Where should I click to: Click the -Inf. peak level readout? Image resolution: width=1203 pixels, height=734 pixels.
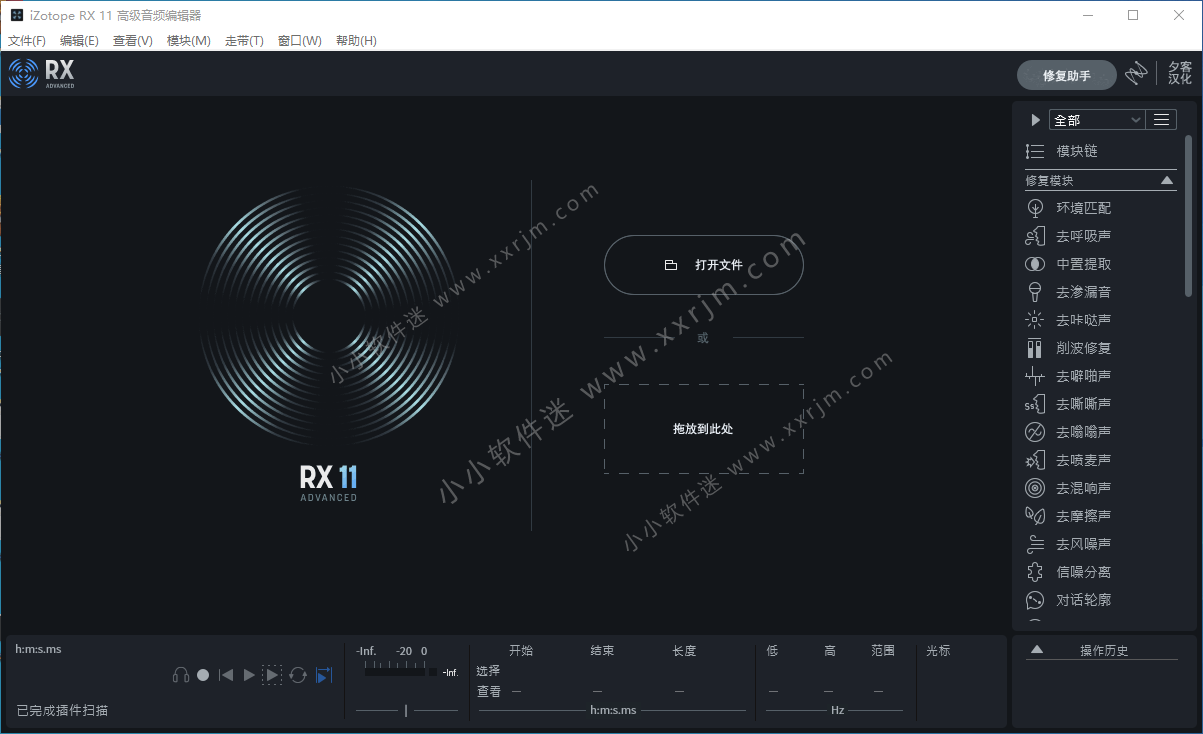tap(450, 673)
